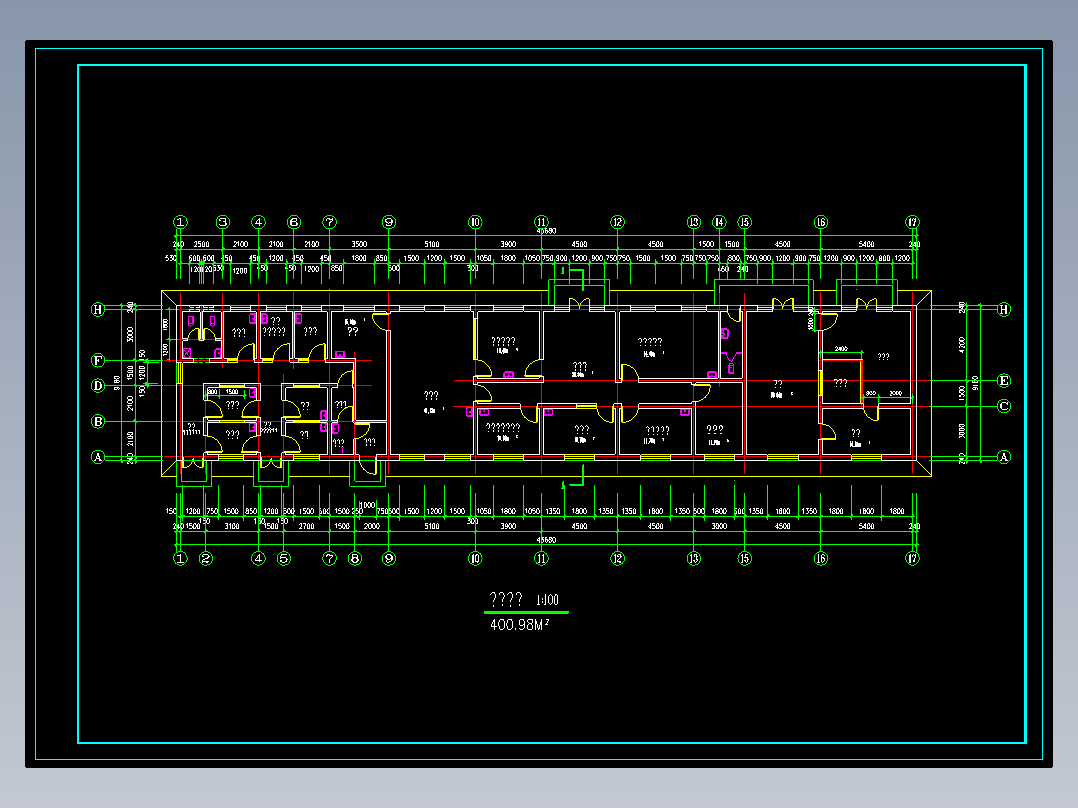Click the axis bubble lettered F
Image resolution: width=1078 pixels, height=808 pixels.
(98, 360)
